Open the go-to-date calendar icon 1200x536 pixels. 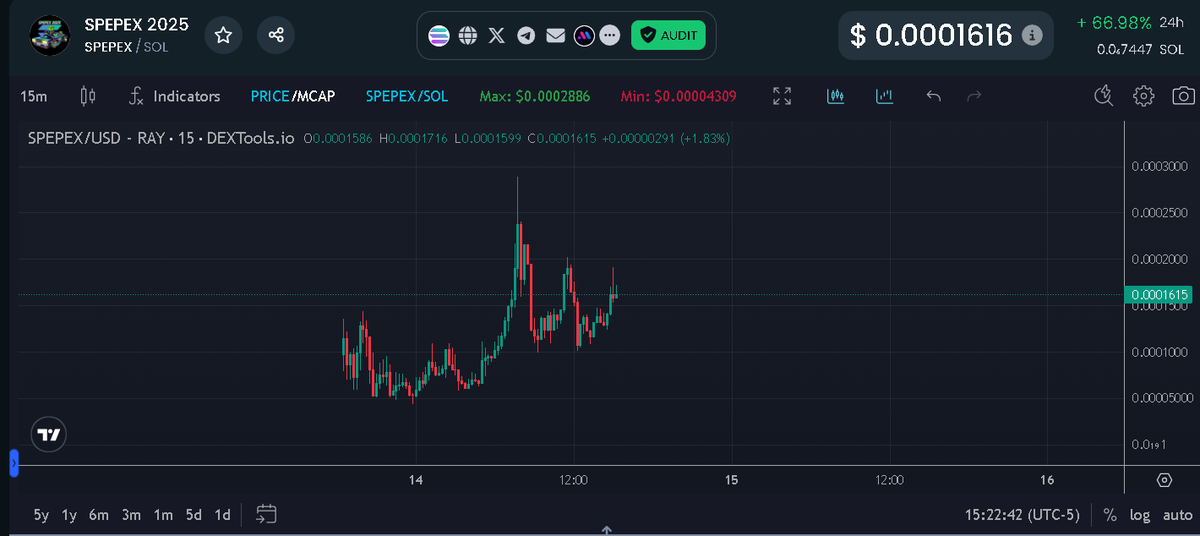click(266, 515)
